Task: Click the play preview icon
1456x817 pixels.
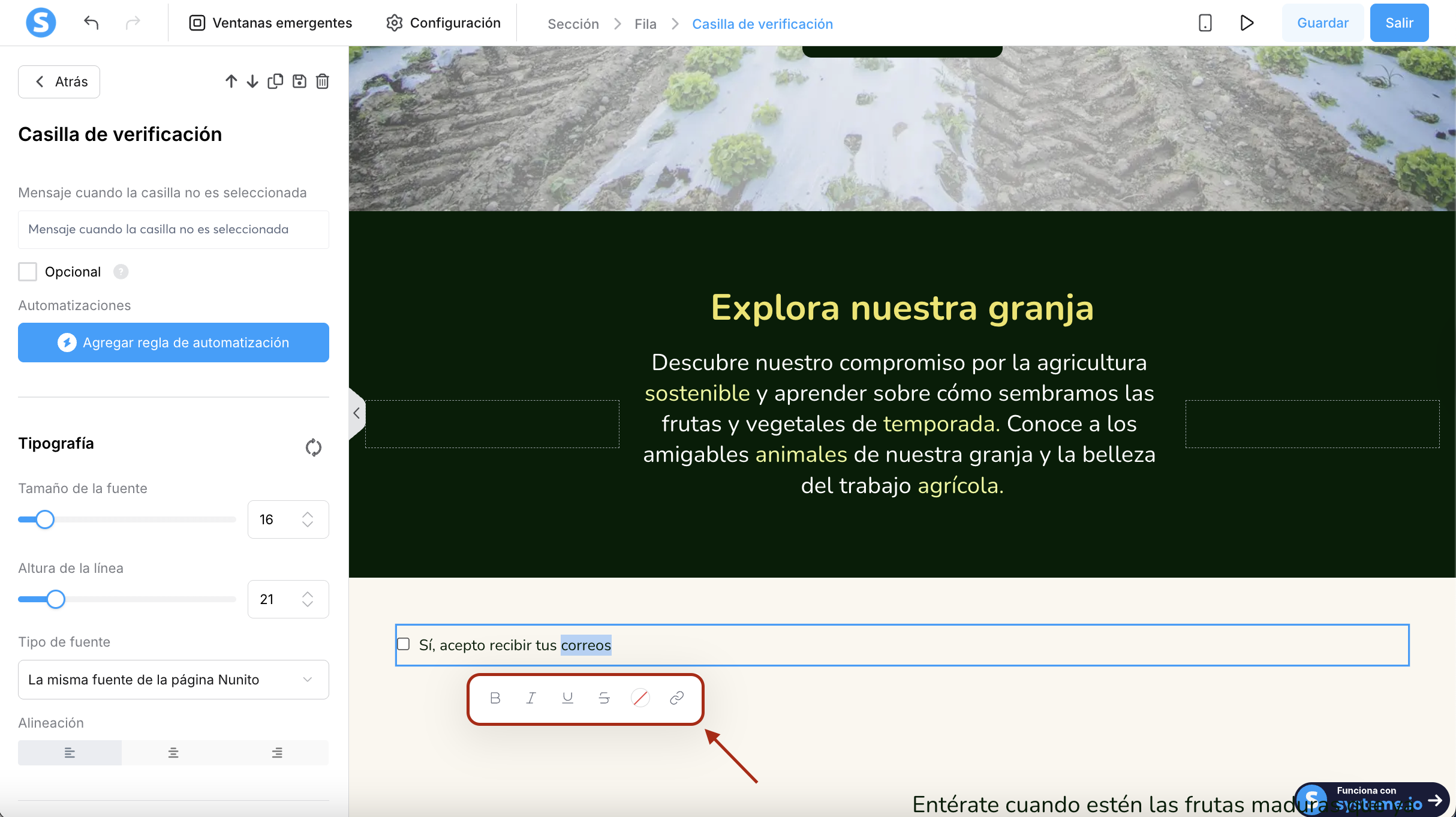Action: pyautogui.click(x=1247, y=23)
